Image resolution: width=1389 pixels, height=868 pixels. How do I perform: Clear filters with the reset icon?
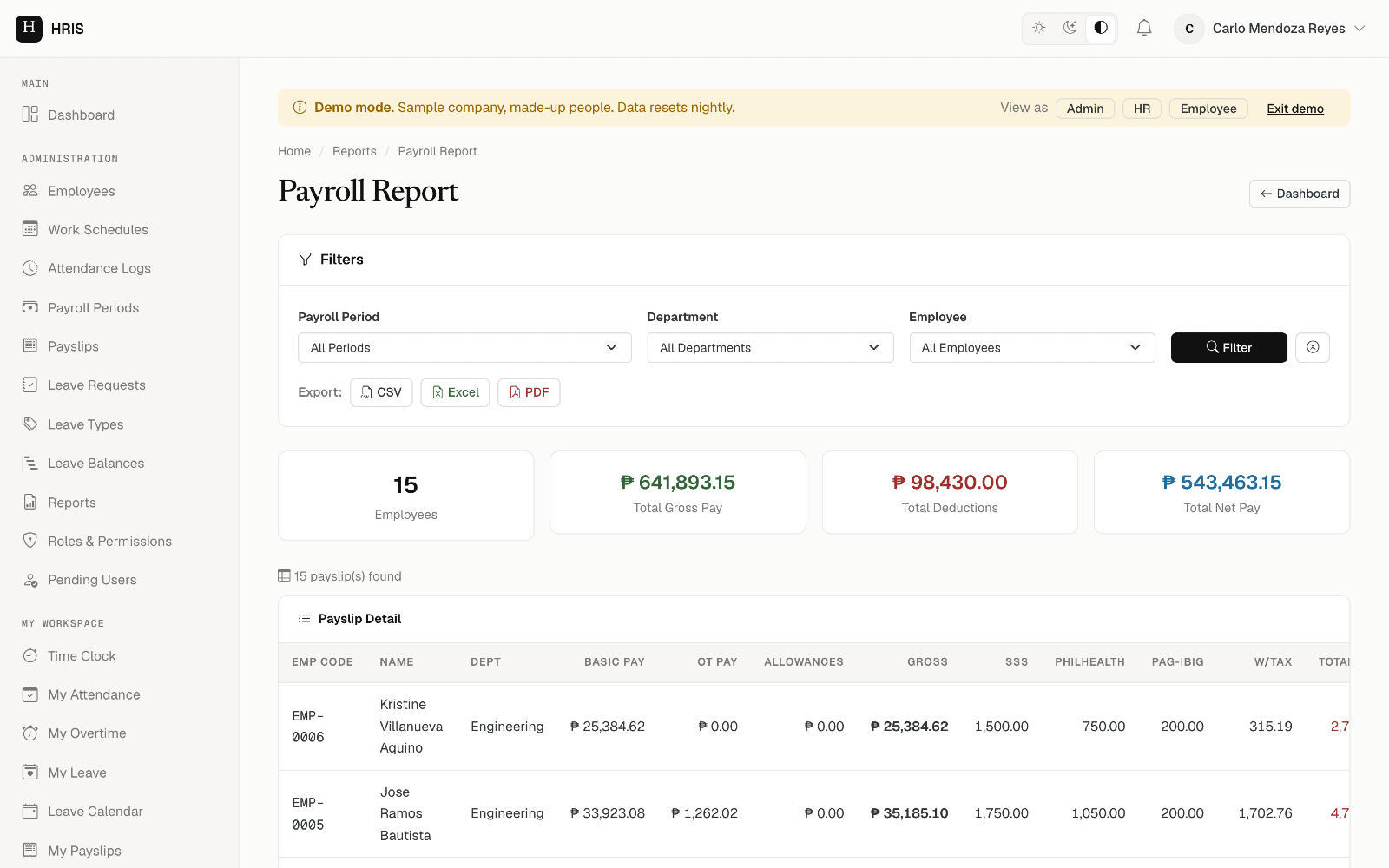[1313, 347]
